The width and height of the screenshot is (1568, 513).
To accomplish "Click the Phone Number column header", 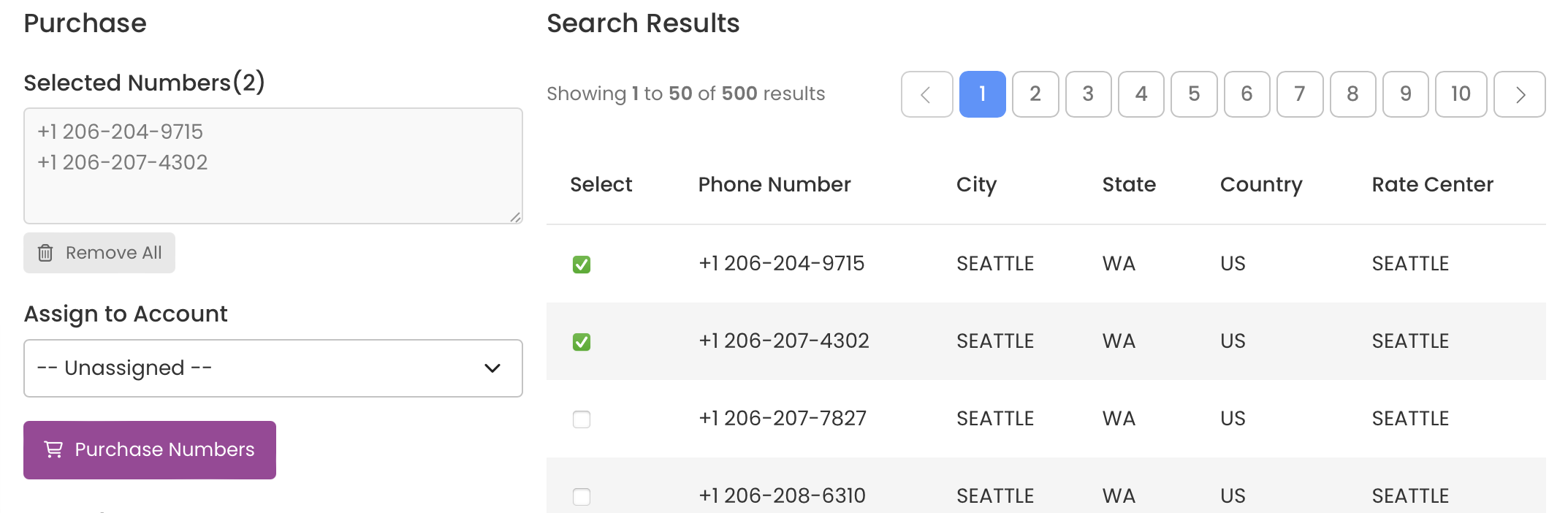I will tap(775, 184).
